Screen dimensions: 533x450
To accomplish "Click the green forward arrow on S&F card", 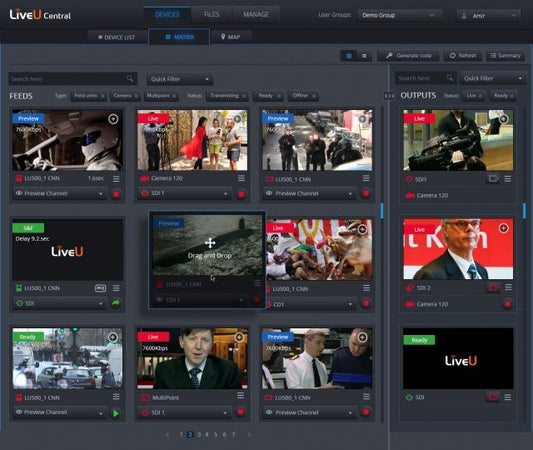I will [x=116, y=303].
